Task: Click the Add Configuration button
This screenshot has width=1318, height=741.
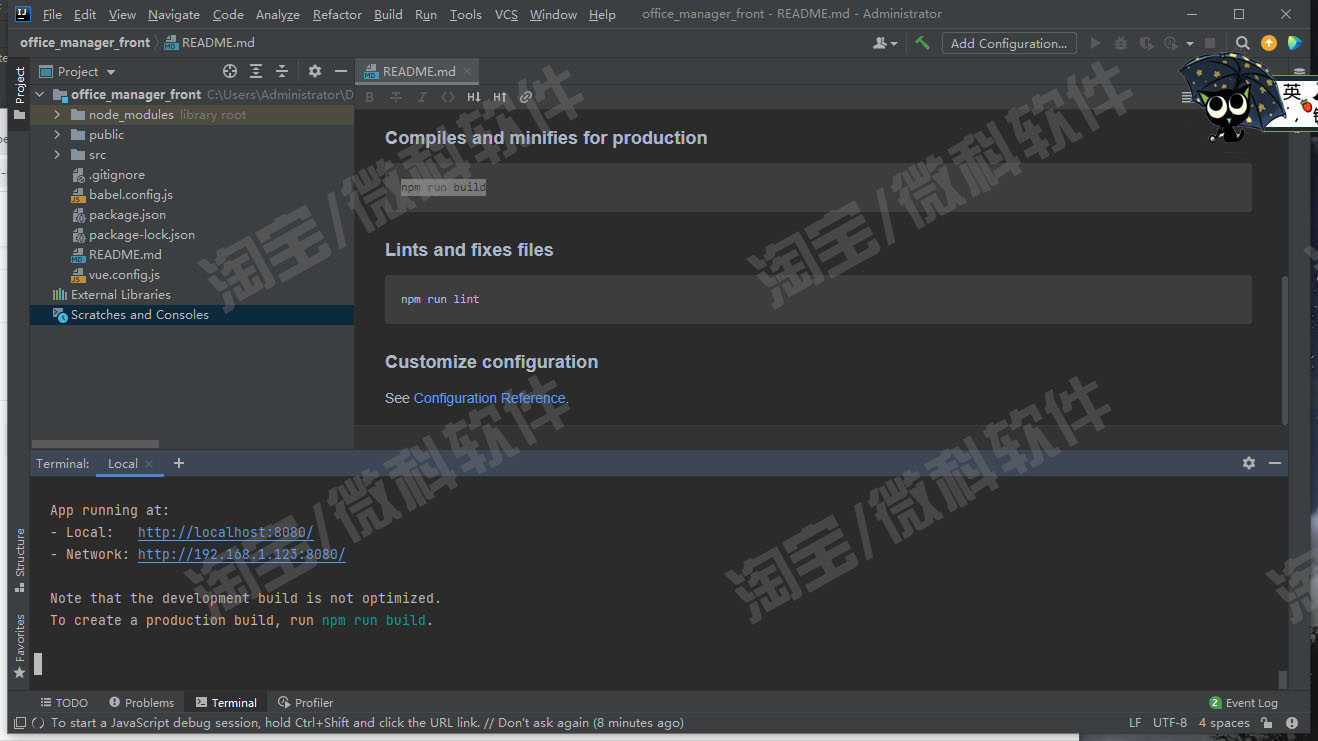Action: (1009, 43)
